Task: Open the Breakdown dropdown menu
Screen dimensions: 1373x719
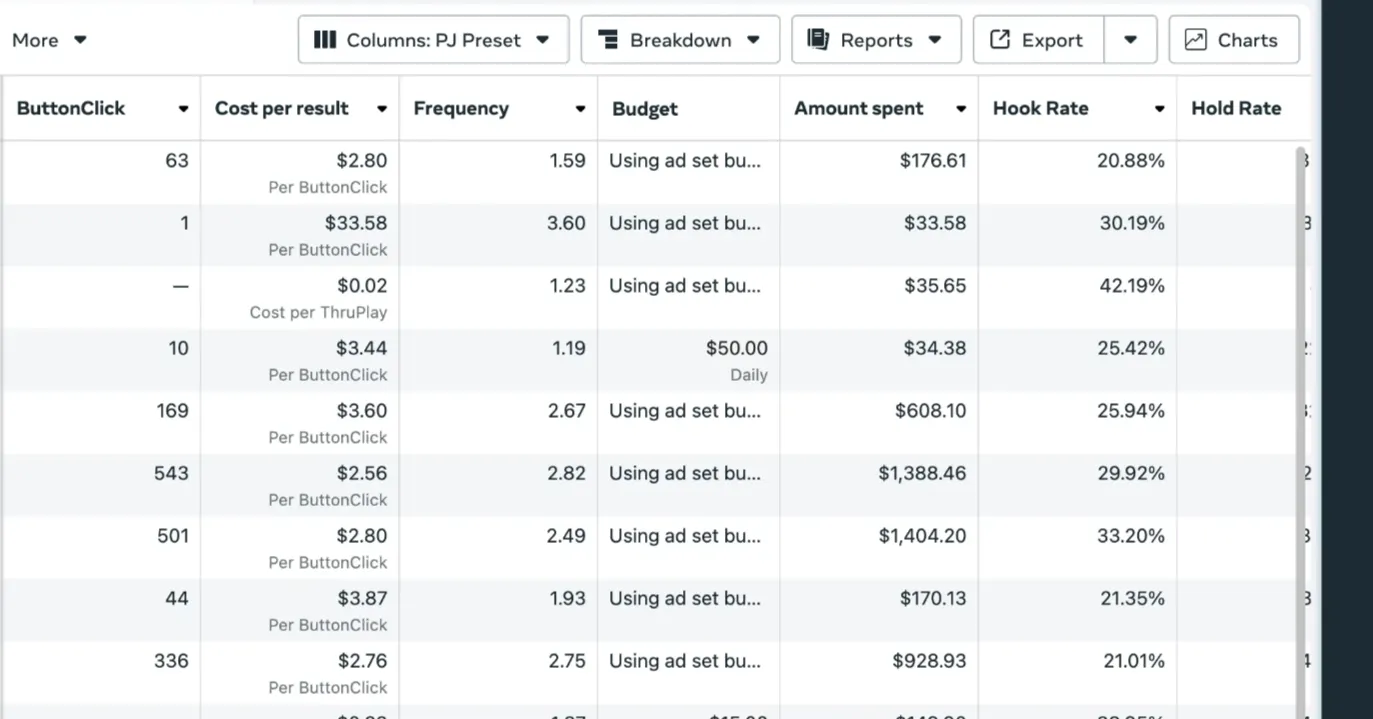Action: 680,40
